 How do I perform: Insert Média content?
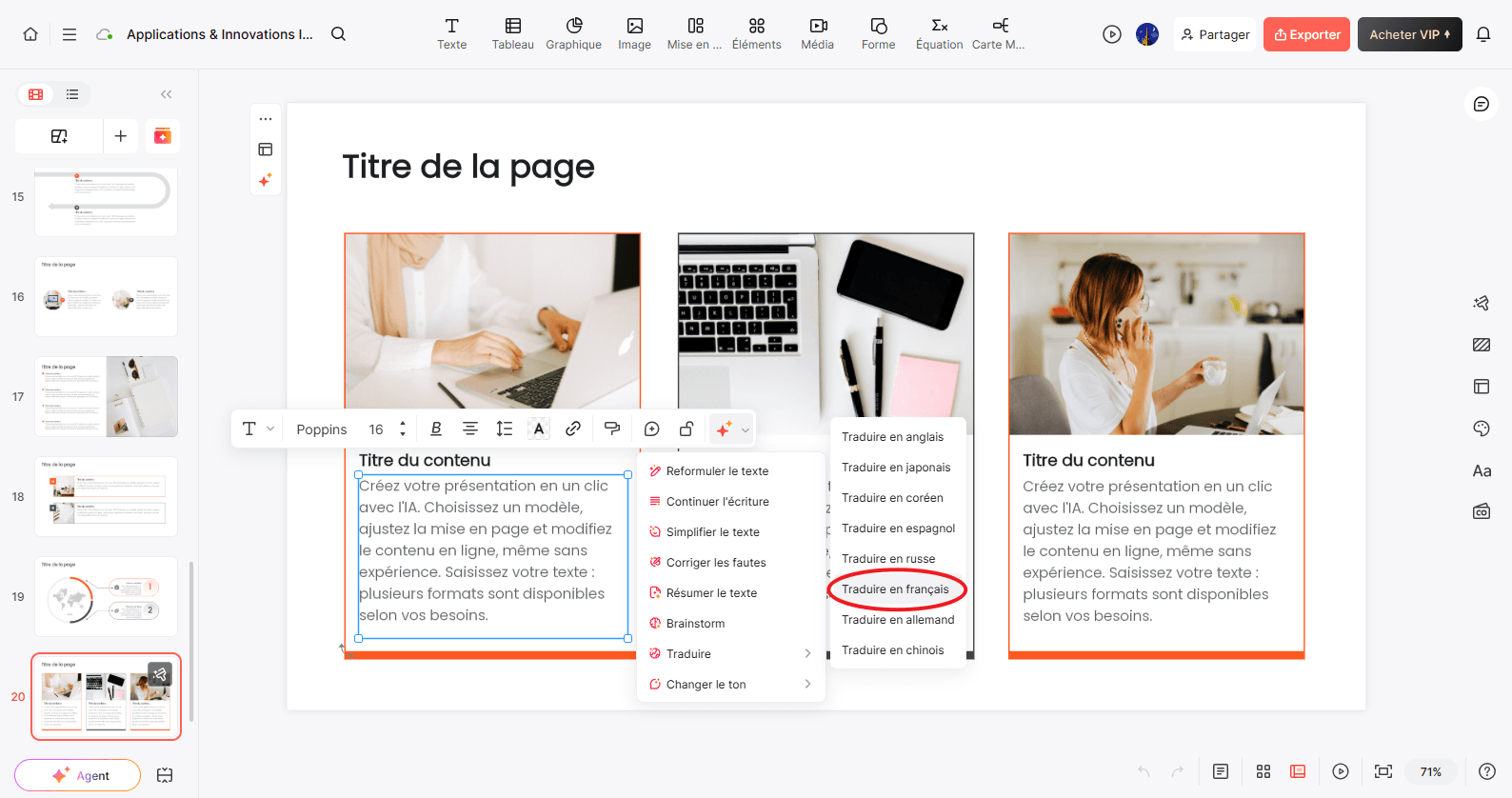point(818,34)
